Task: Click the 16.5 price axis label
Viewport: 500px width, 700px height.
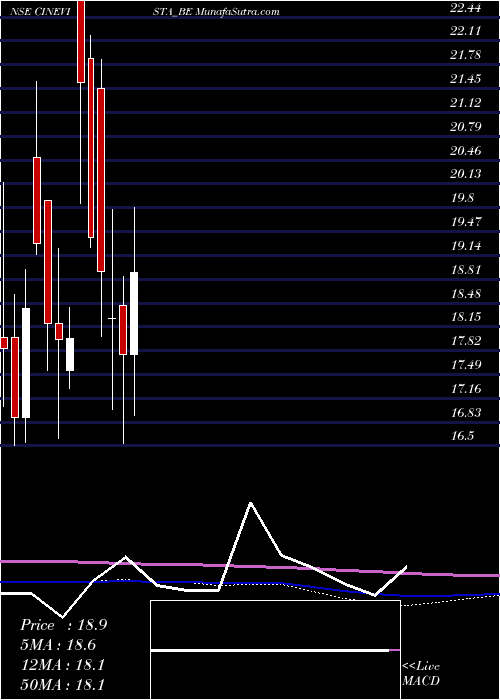Action: click(x=462, y=437)
